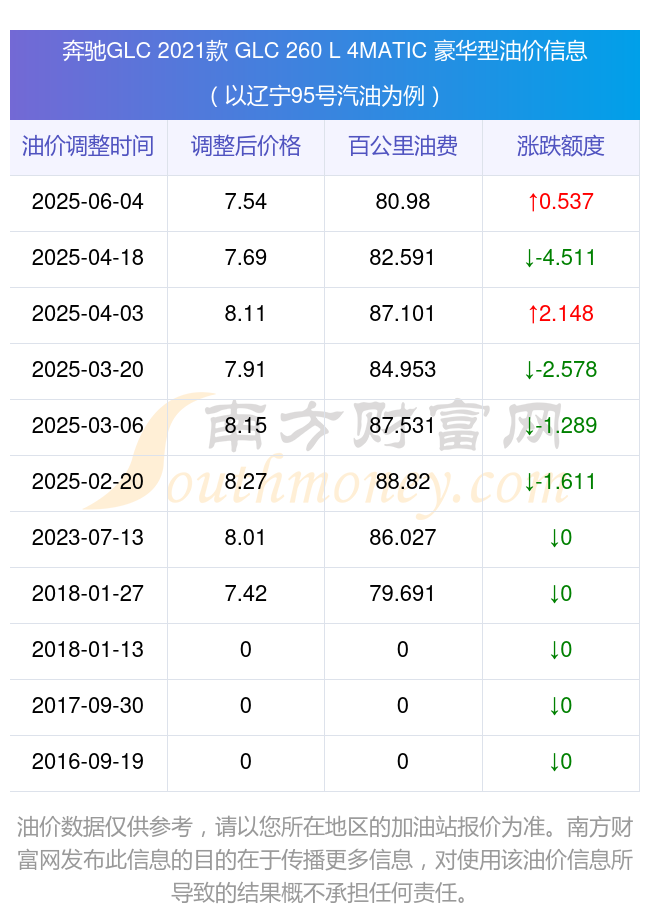Click the disclaimer text 油价数据仅供参考

(x=105, y=827)
